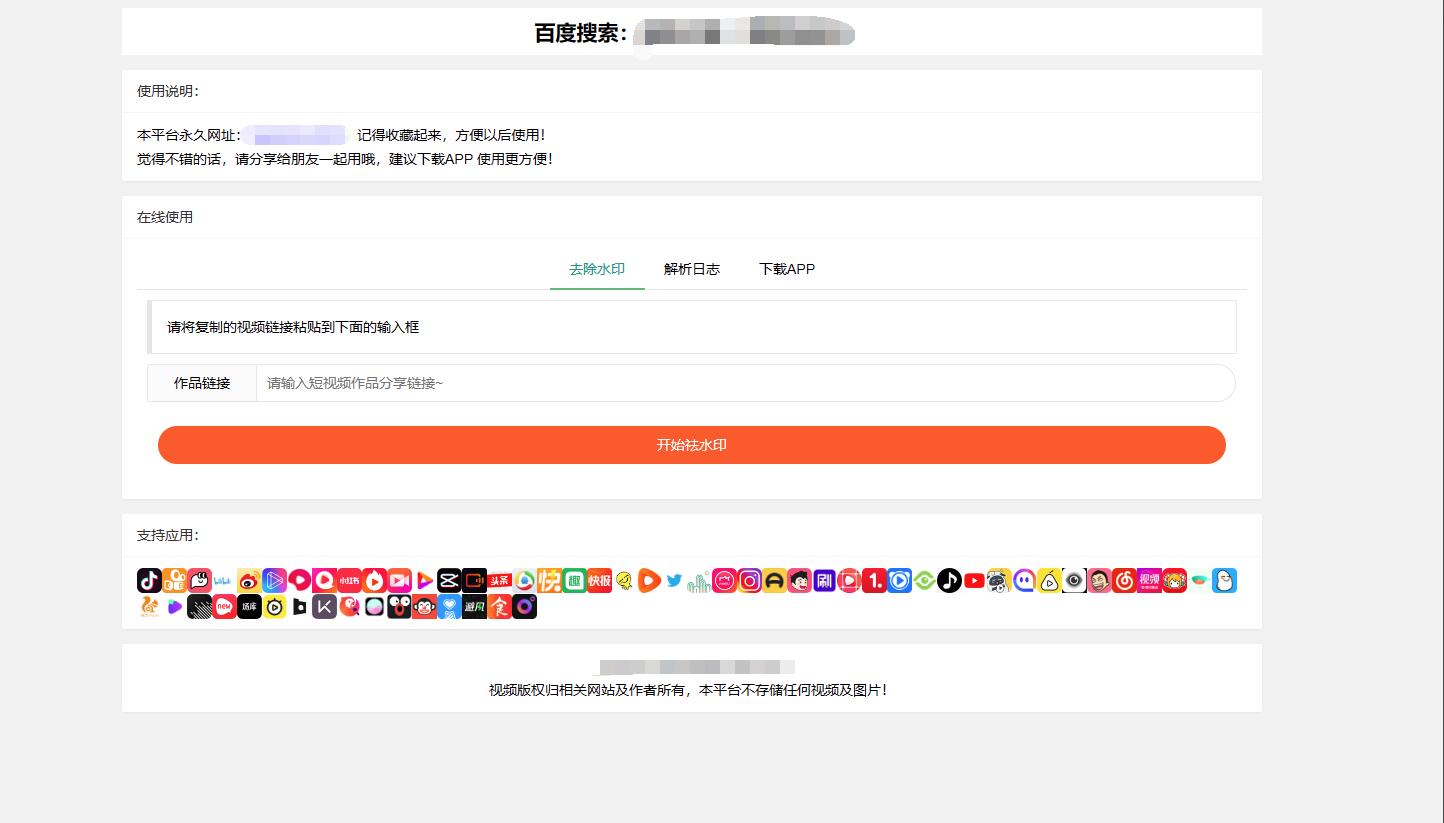This screenshot has height=823, width=1444.
Task: Click the black round music-note icon
Action: (x=949, y=580)
